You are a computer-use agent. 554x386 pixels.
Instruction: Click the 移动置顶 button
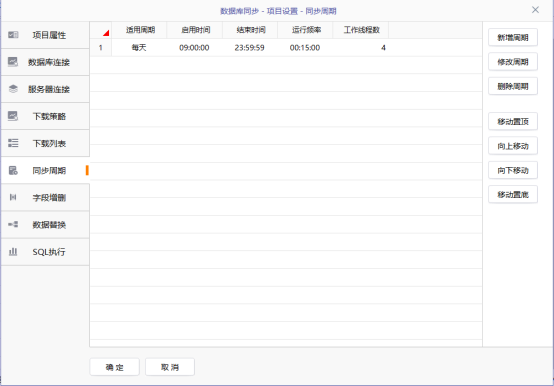click(x=513, y=121)
